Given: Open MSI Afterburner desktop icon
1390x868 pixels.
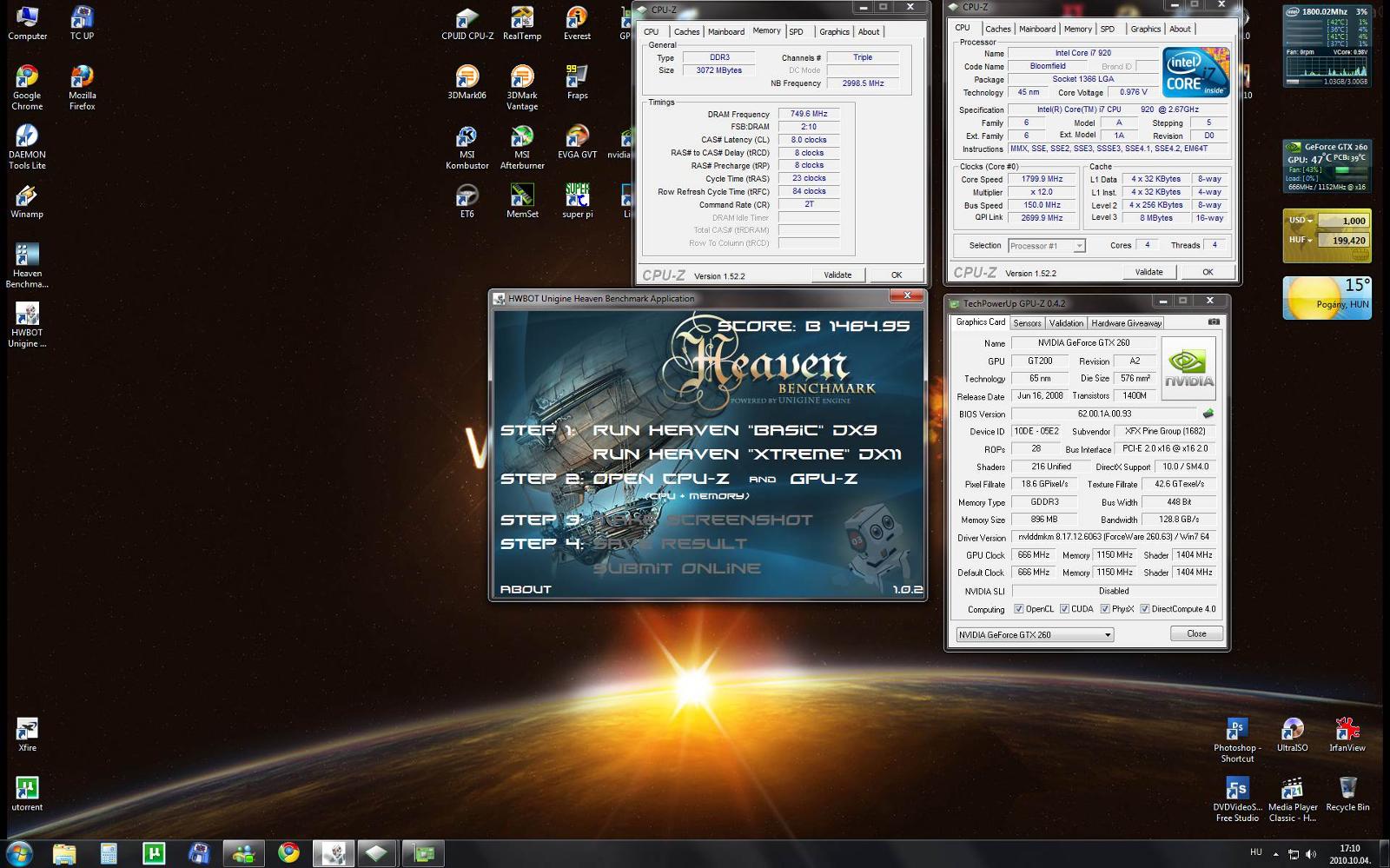Looking at the screenshot, I should (x=522, y=147).
